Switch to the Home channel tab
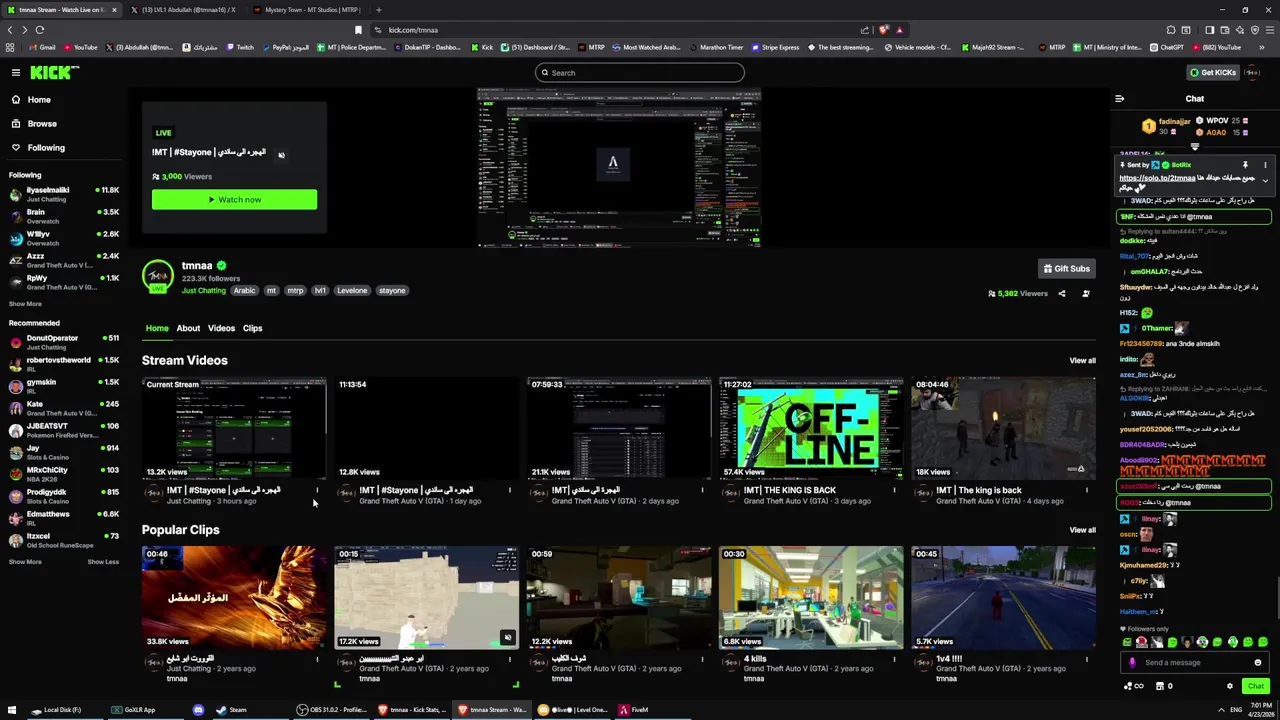Image resolution: width=1280 pixels, height=720 pixels. pos(157,328)
